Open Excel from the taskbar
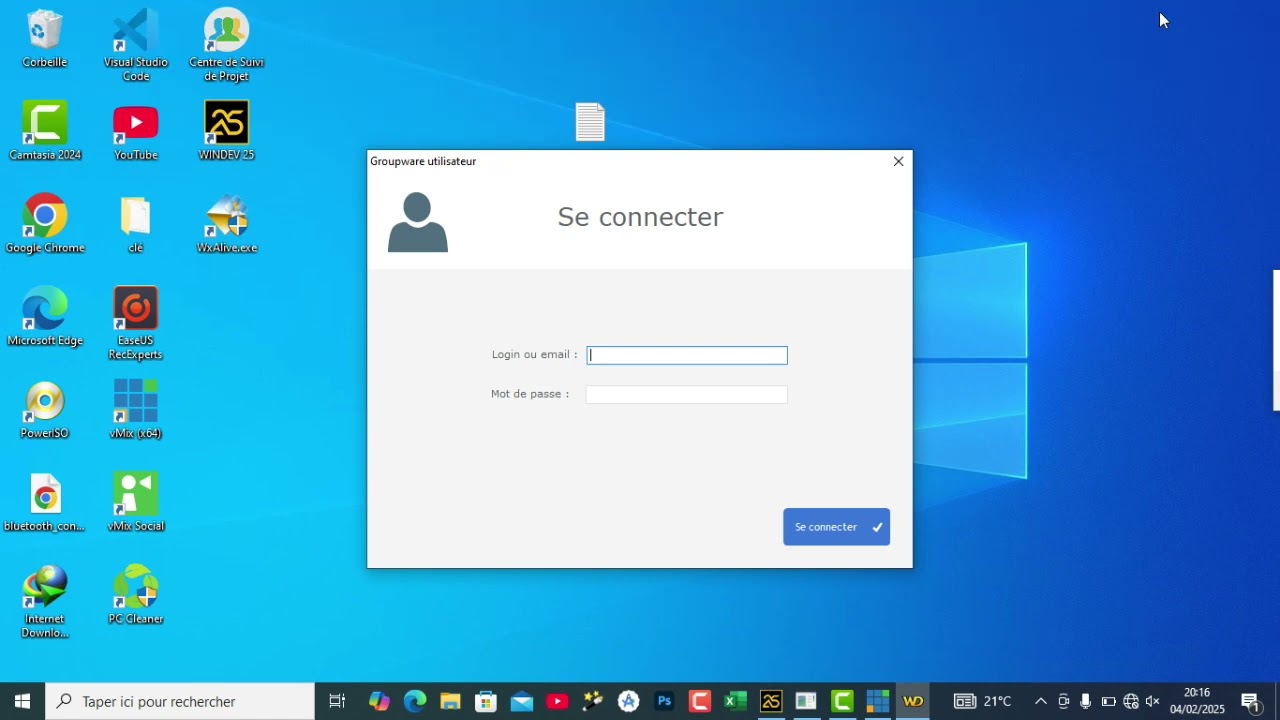The image size is (1280, 720). pos(735,701)
